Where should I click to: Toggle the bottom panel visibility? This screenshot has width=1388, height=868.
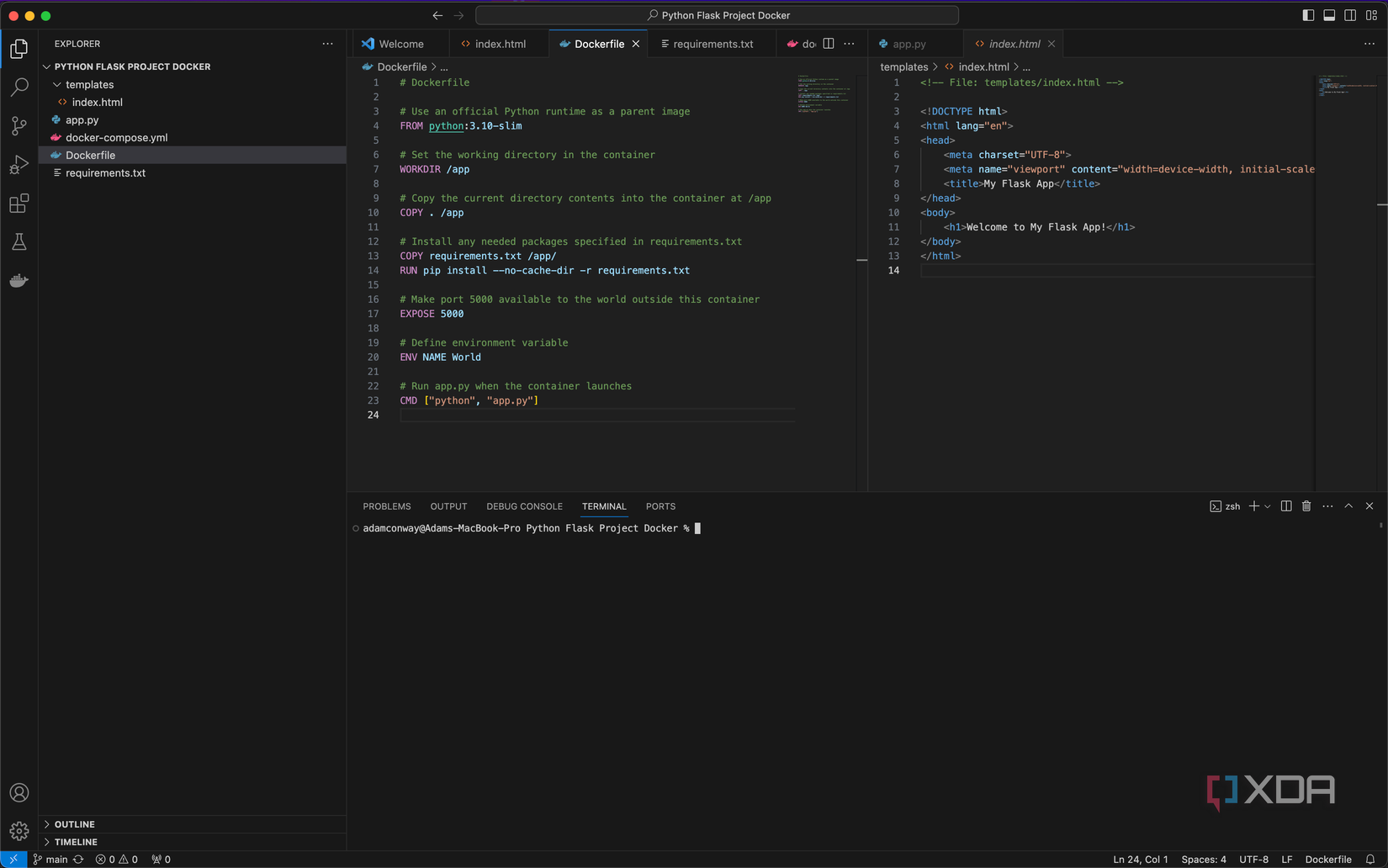click(1329, 15)
